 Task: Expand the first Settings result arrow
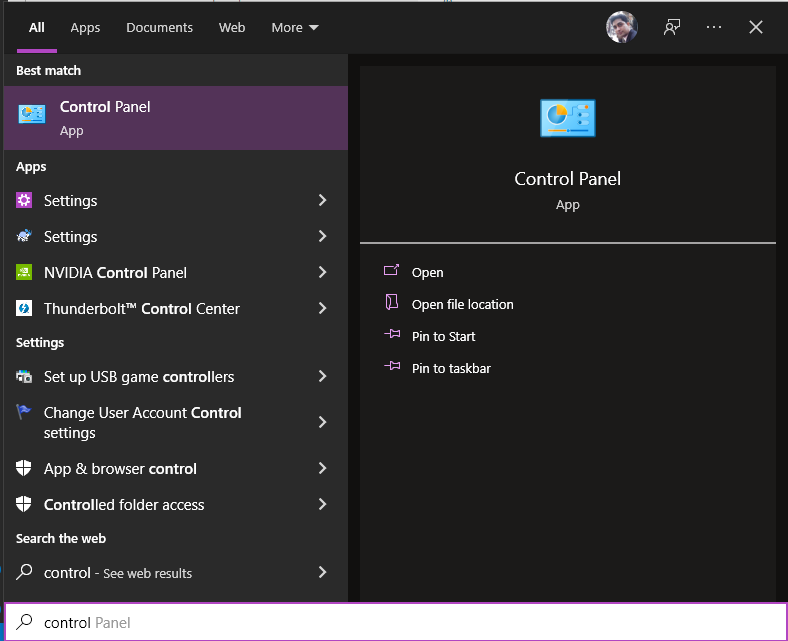(322, 201)
